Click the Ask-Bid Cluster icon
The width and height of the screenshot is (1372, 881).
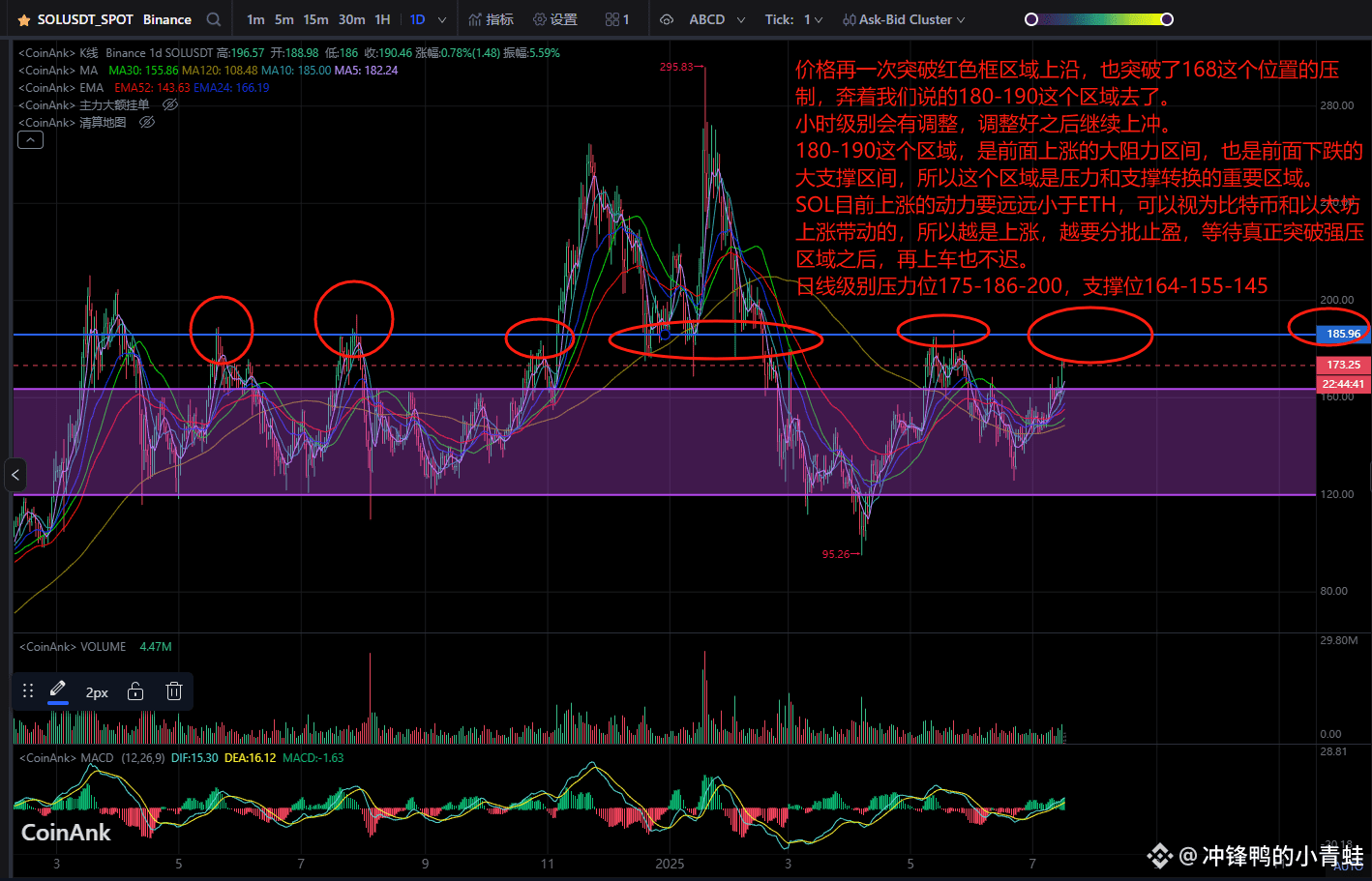pyautogui.click(x=849, y=19)
